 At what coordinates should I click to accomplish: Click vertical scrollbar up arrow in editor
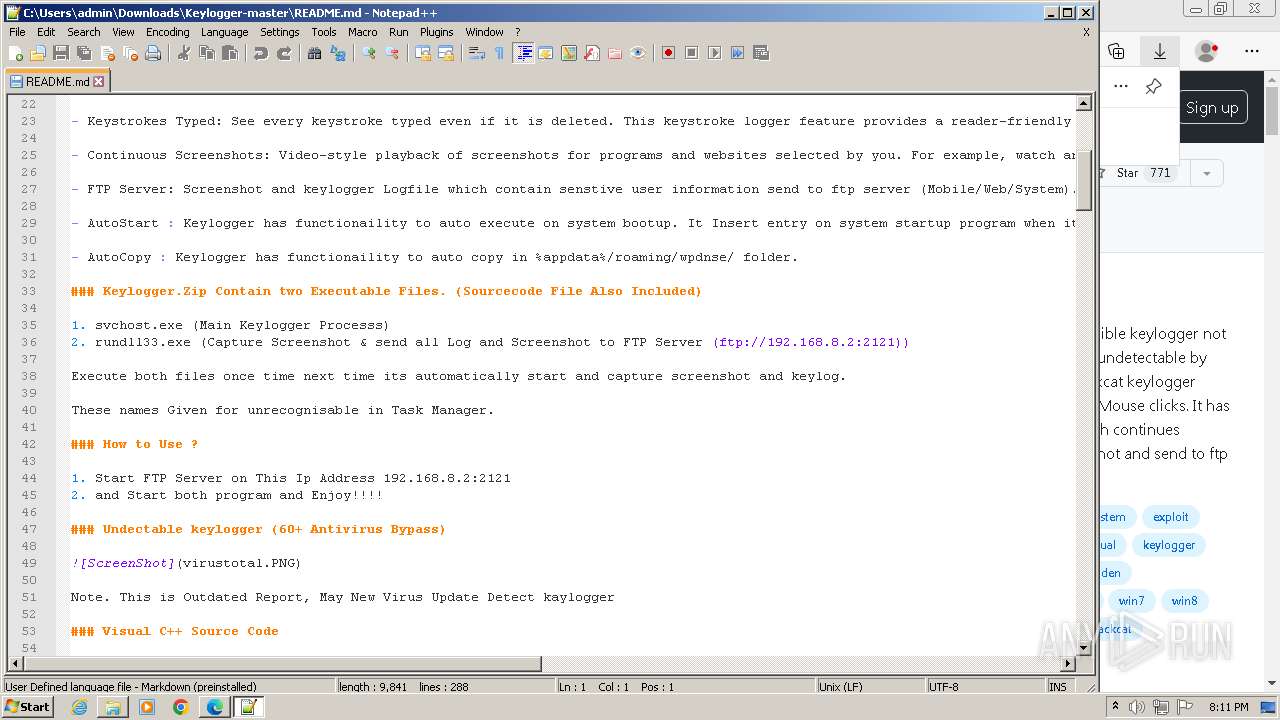pos(1084,103)
